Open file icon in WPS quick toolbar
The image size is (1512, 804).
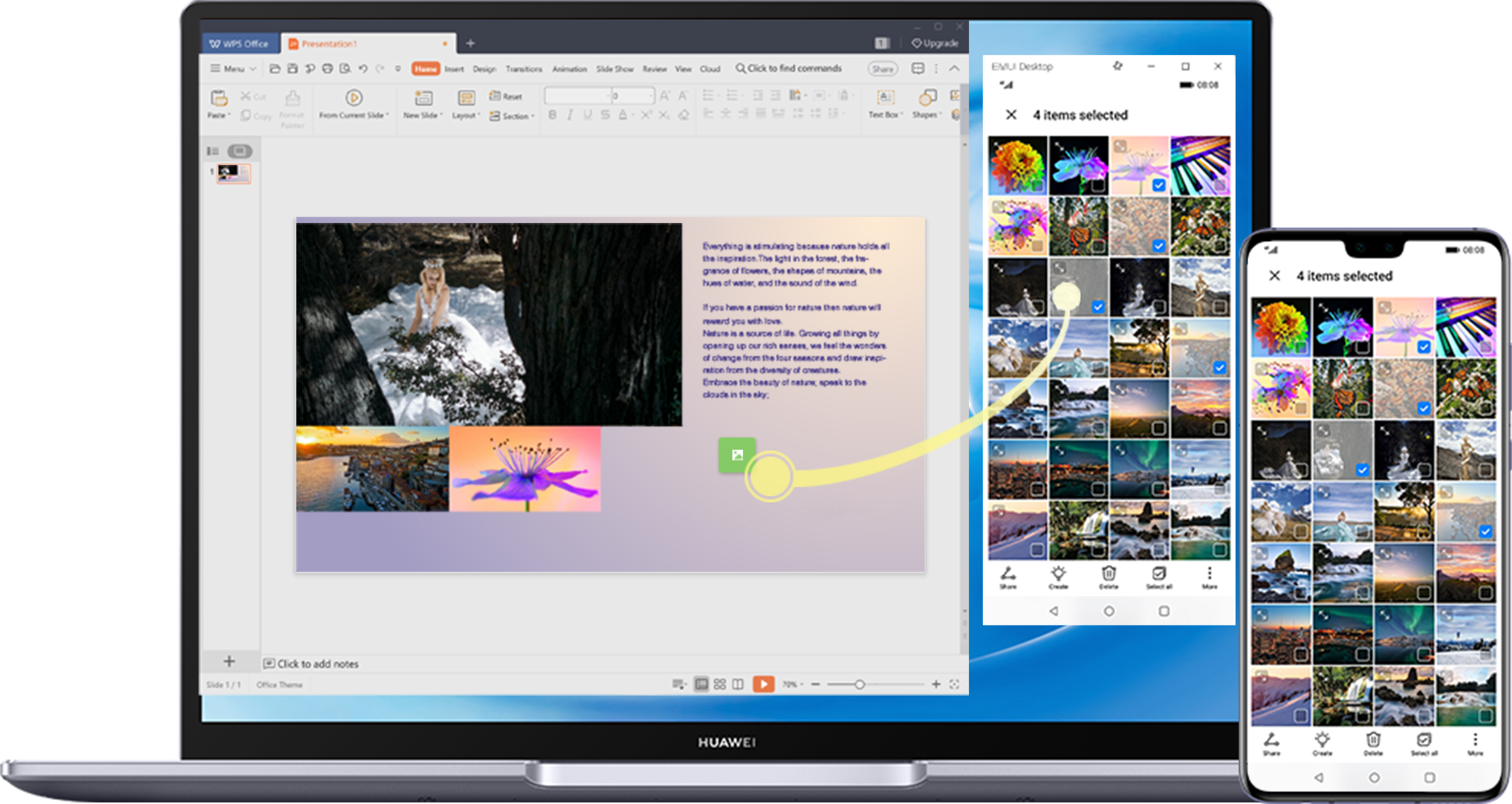[275, 69]
